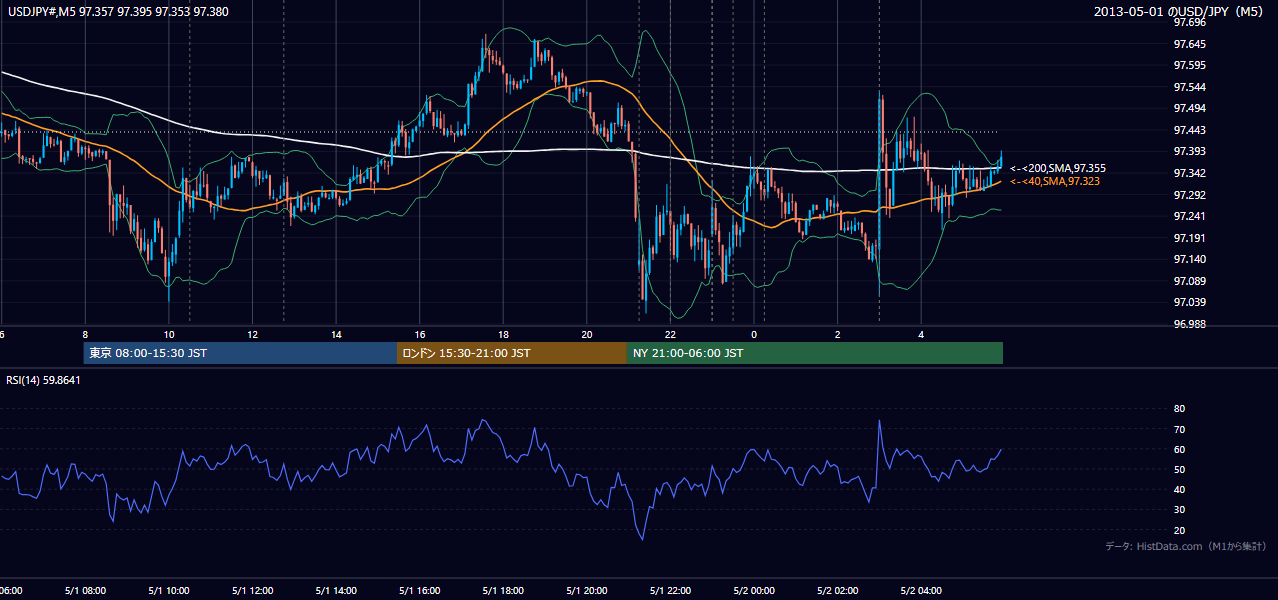This screenshot has width=1278, height=600.
Task: Click the 5/1 18:00 bottom time label
Action: tap(503, 591)
